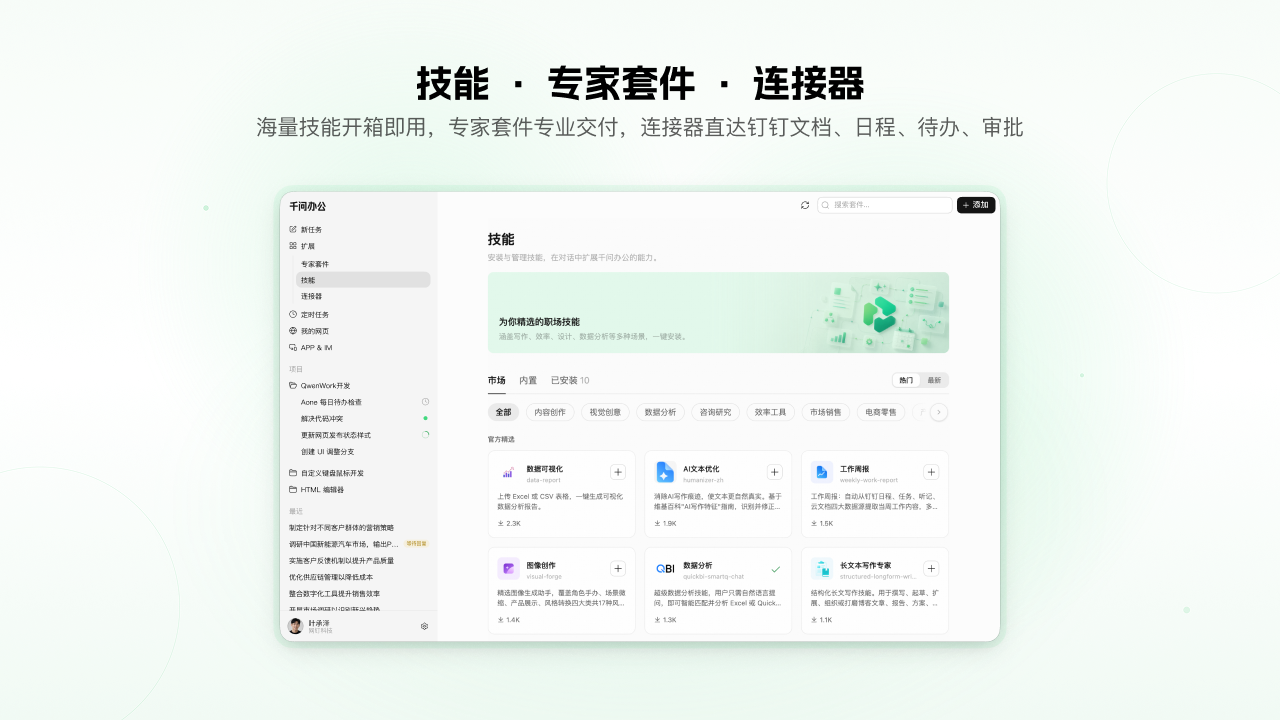Image resolution: width=1280 pixels, height=720 pixels.
Task: Filter skills by 内容创作
Action: (550, 412)
